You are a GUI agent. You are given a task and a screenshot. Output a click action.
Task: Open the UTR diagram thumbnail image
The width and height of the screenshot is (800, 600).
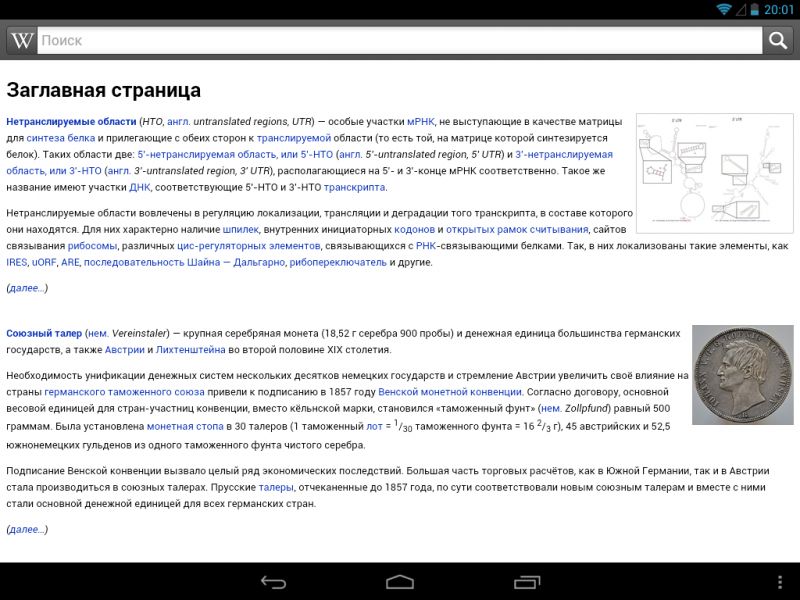pyautogui.click(x=715, y=166)
